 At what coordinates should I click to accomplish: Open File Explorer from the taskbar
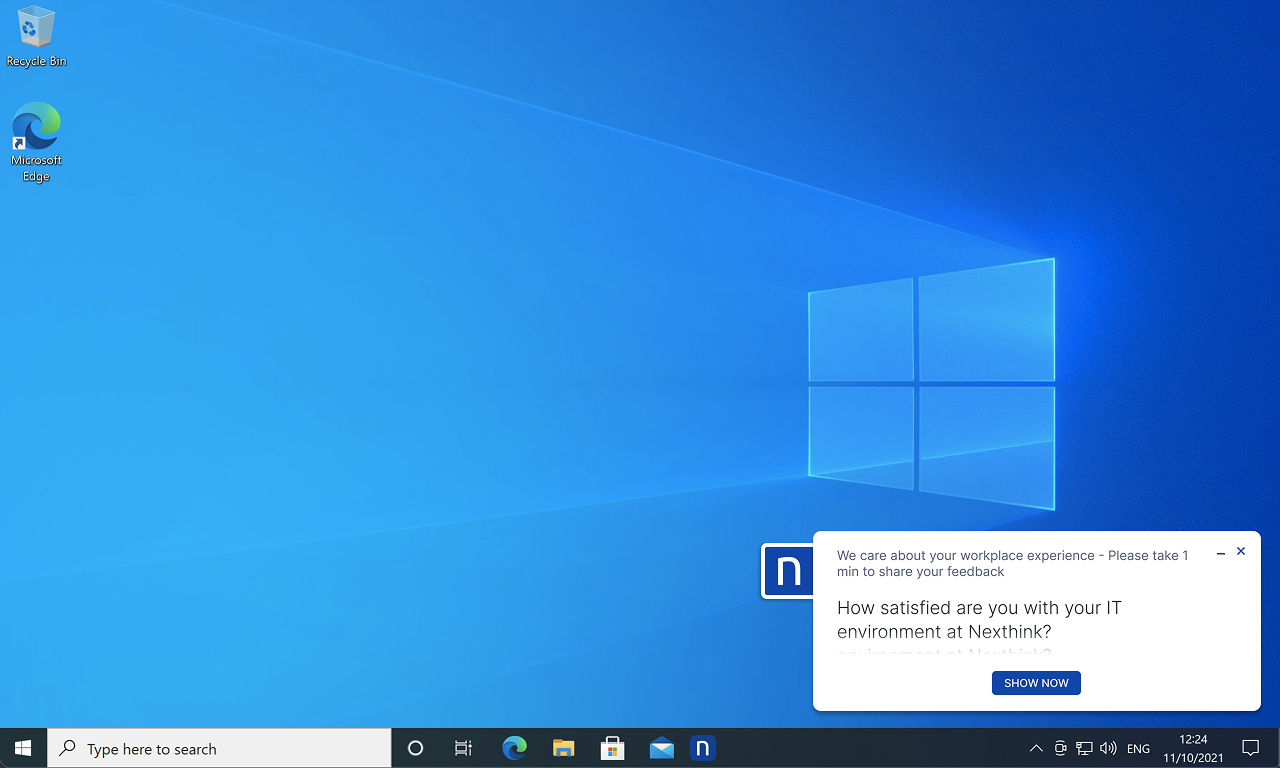pos(563,748)
